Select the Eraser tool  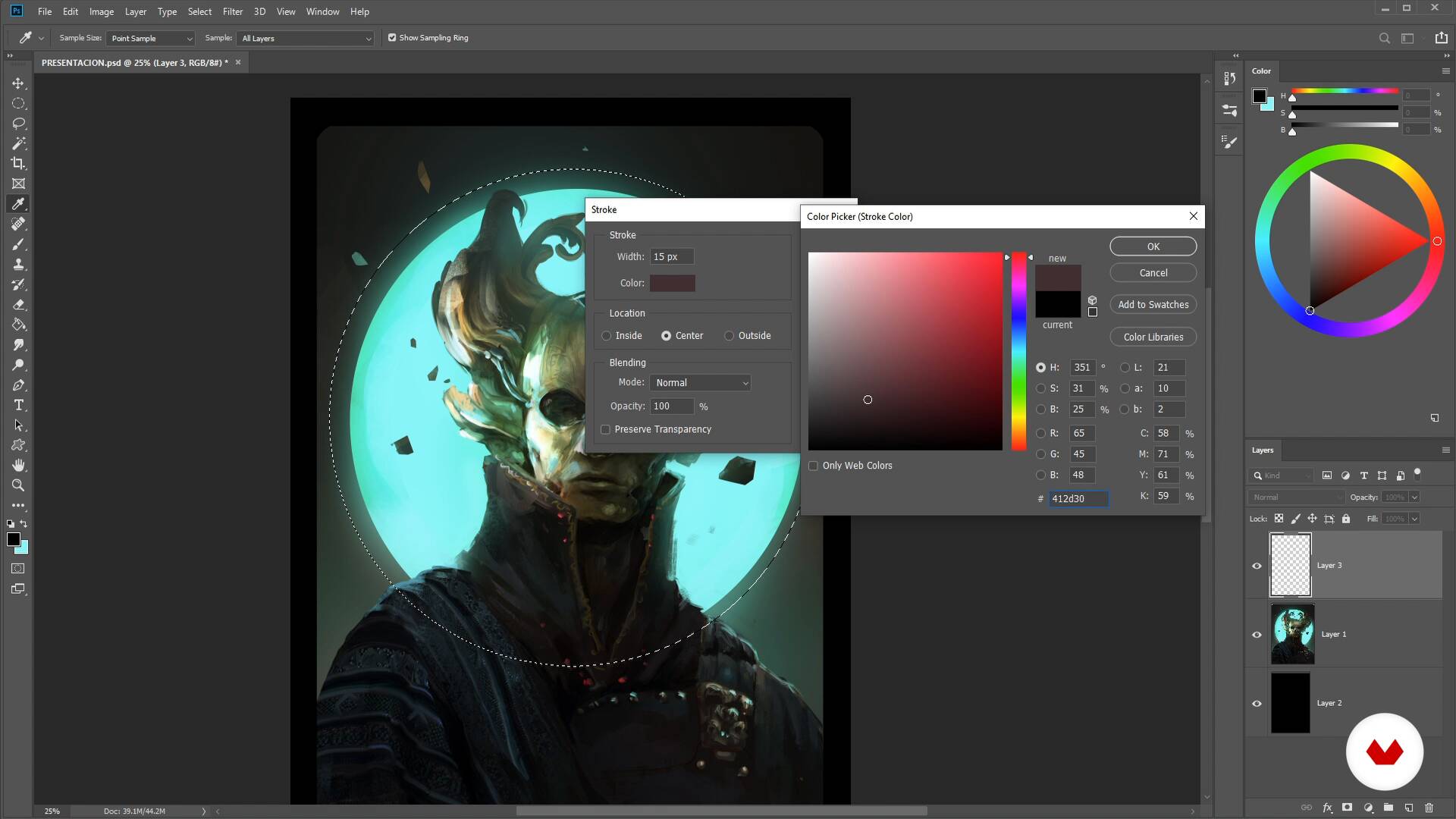pyautogui.click(x=18, y=304)
